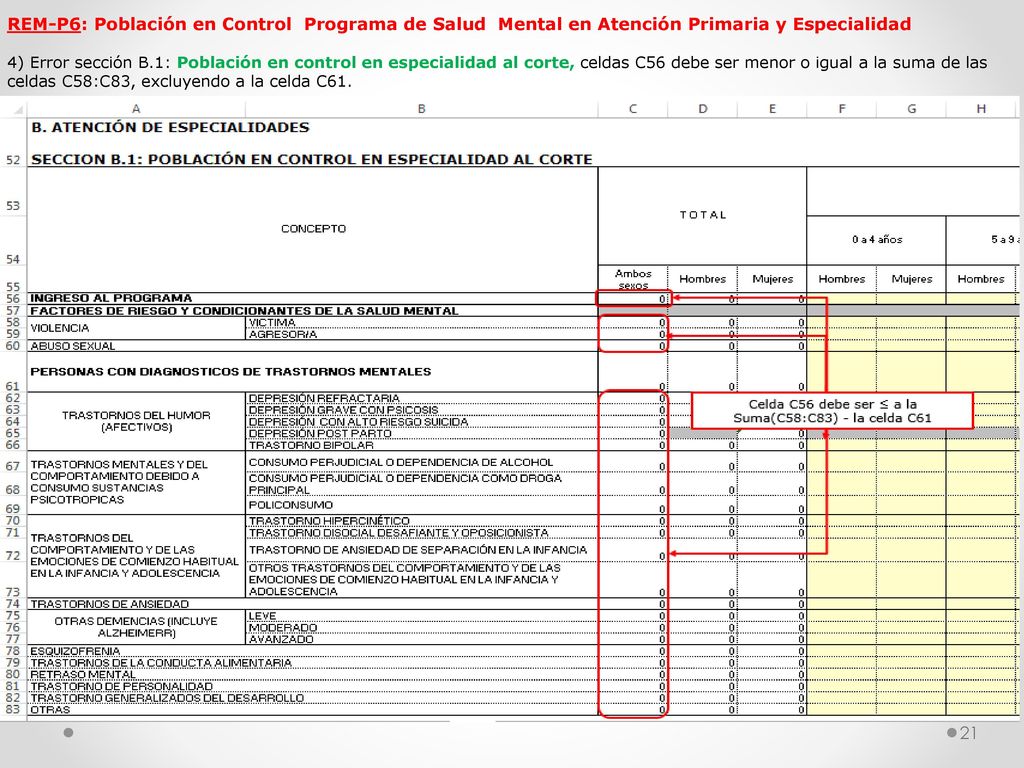
Task: Click the 'DEPRESIÓN POST PARTO' cell
Action: [422, 433]
